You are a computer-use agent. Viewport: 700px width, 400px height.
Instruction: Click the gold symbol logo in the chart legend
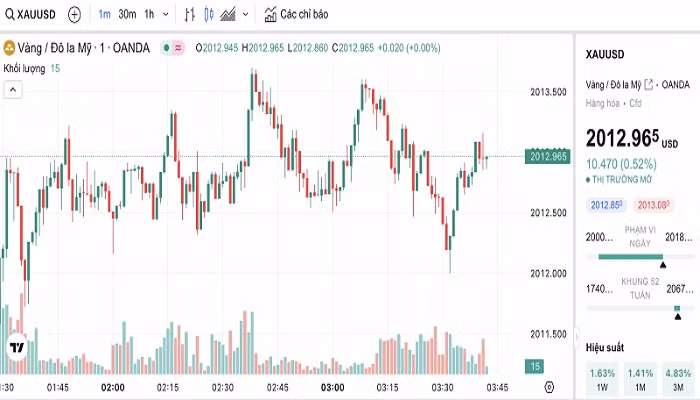(x=9, y=47)
